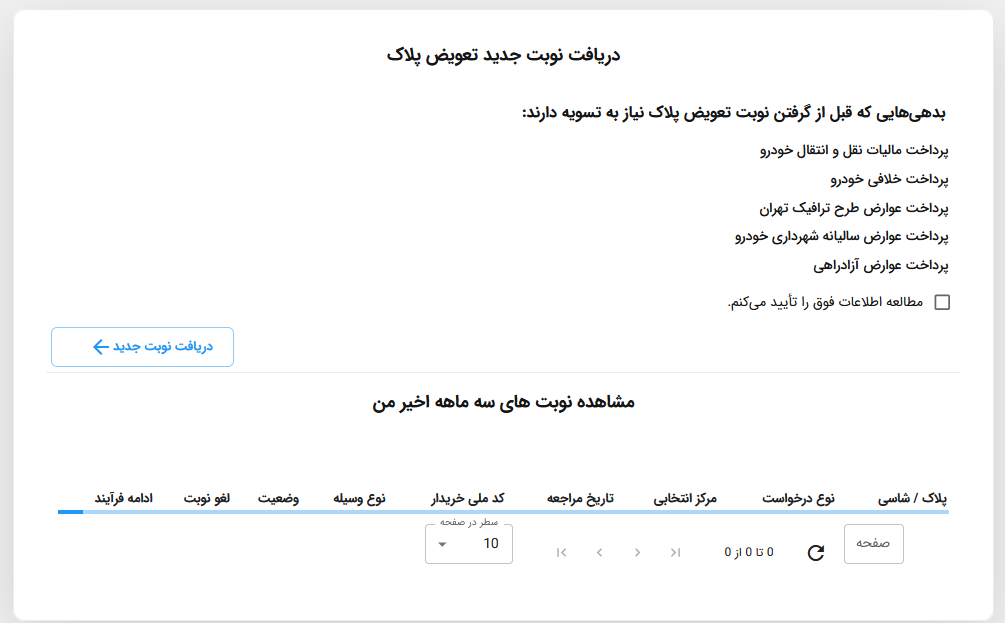
Task: Tick the checkbox confirming the information was read
Action: click(941, 303)
